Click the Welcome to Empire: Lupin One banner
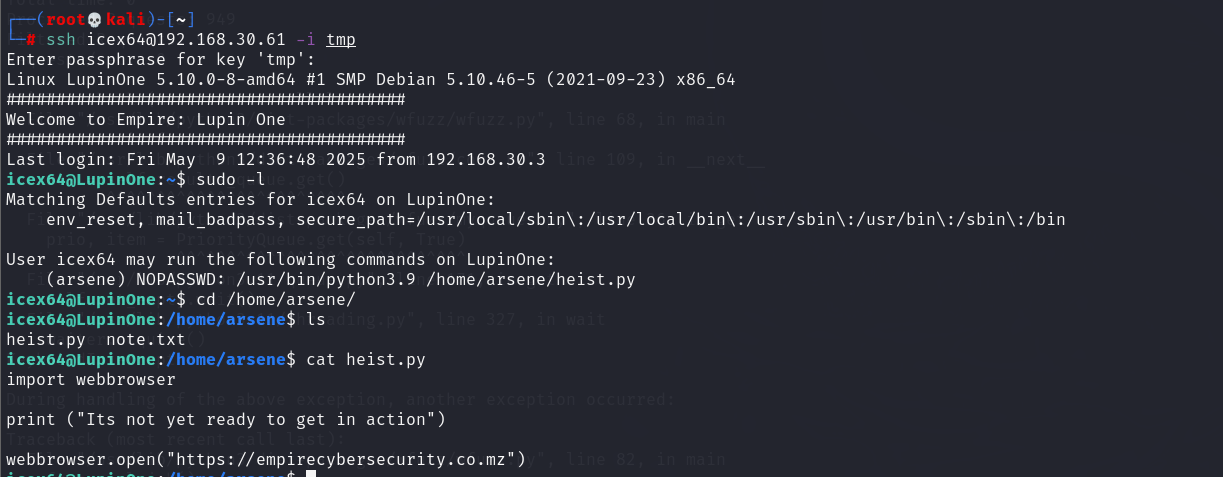Screen dimensions: 1223x477 click(146, 119)
